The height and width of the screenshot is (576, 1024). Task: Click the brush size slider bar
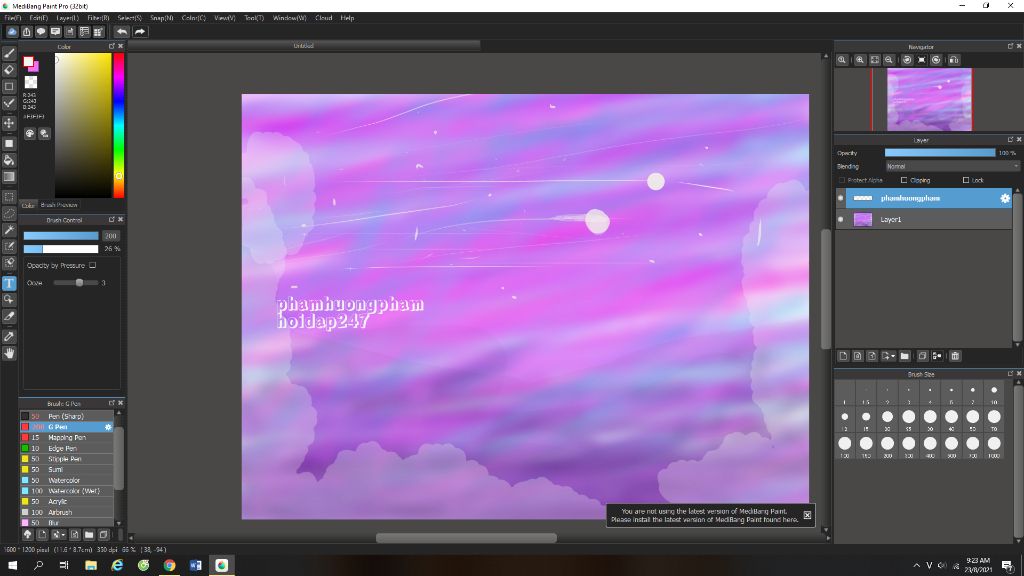(61, 236)
